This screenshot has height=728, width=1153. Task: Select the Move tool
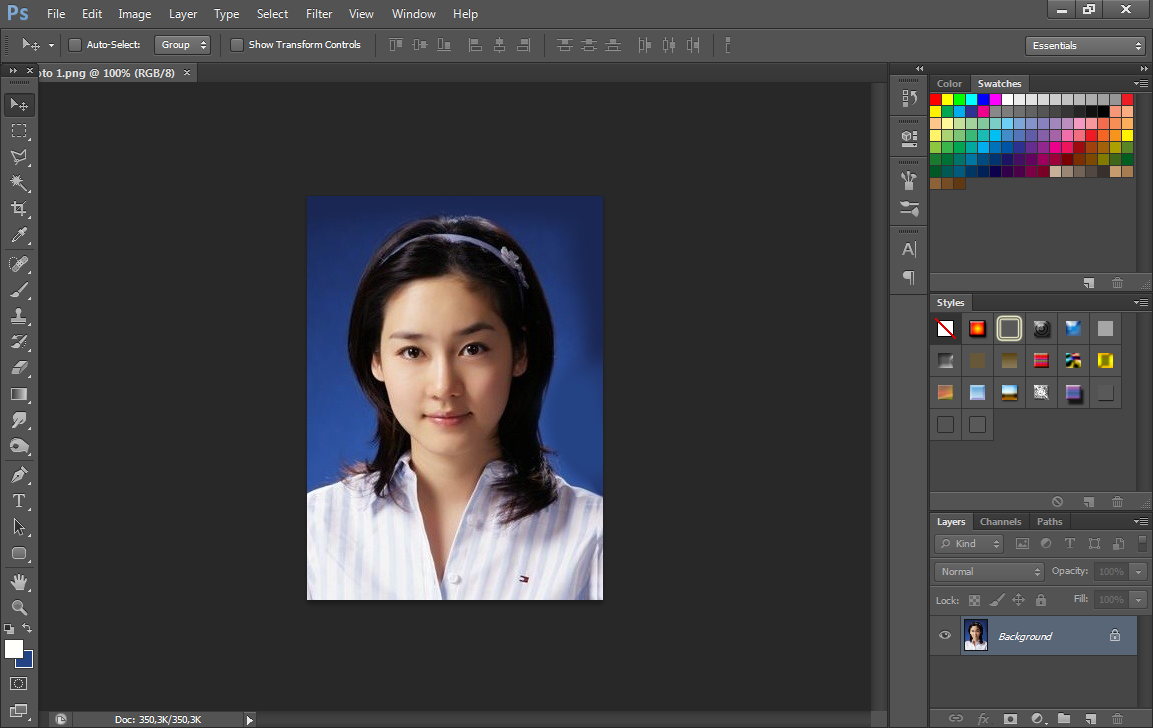[x=19, y=104]
